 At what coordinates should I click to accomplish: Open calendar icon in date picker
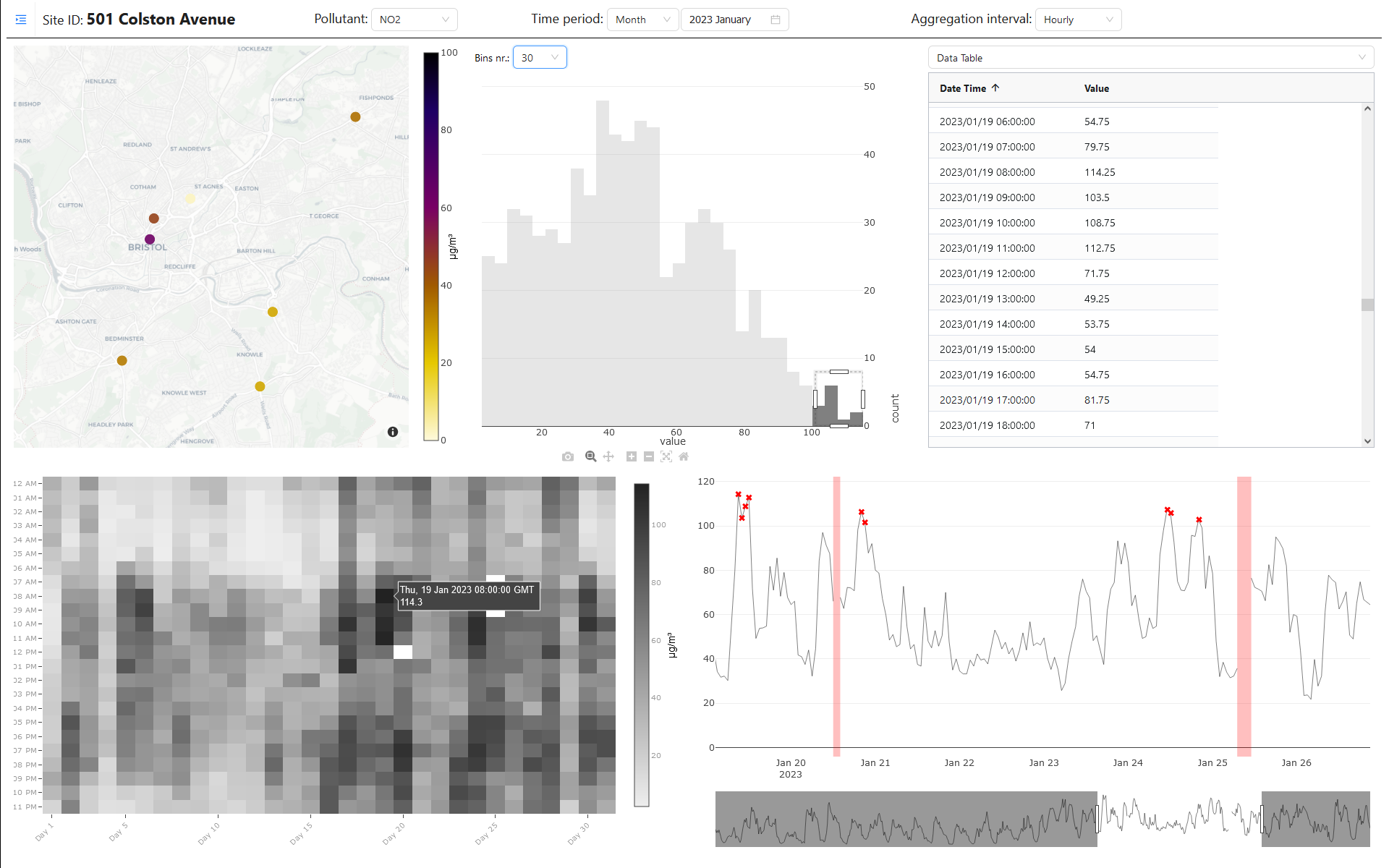(x=776, y=20)
